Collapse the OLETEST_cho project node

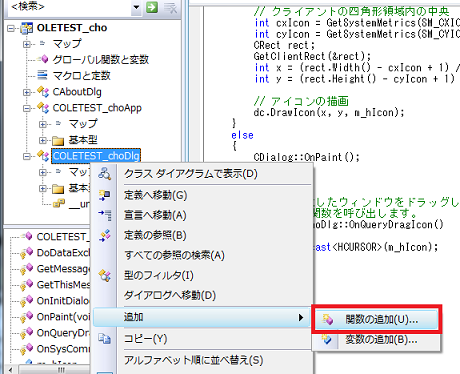pos(11,29)
